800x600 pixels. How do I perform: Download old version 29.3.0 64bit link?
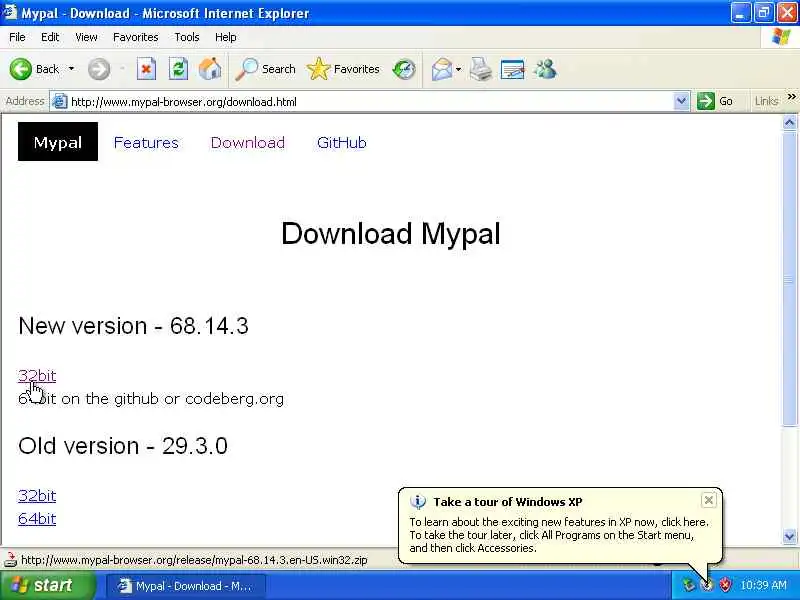pos(37,518)
